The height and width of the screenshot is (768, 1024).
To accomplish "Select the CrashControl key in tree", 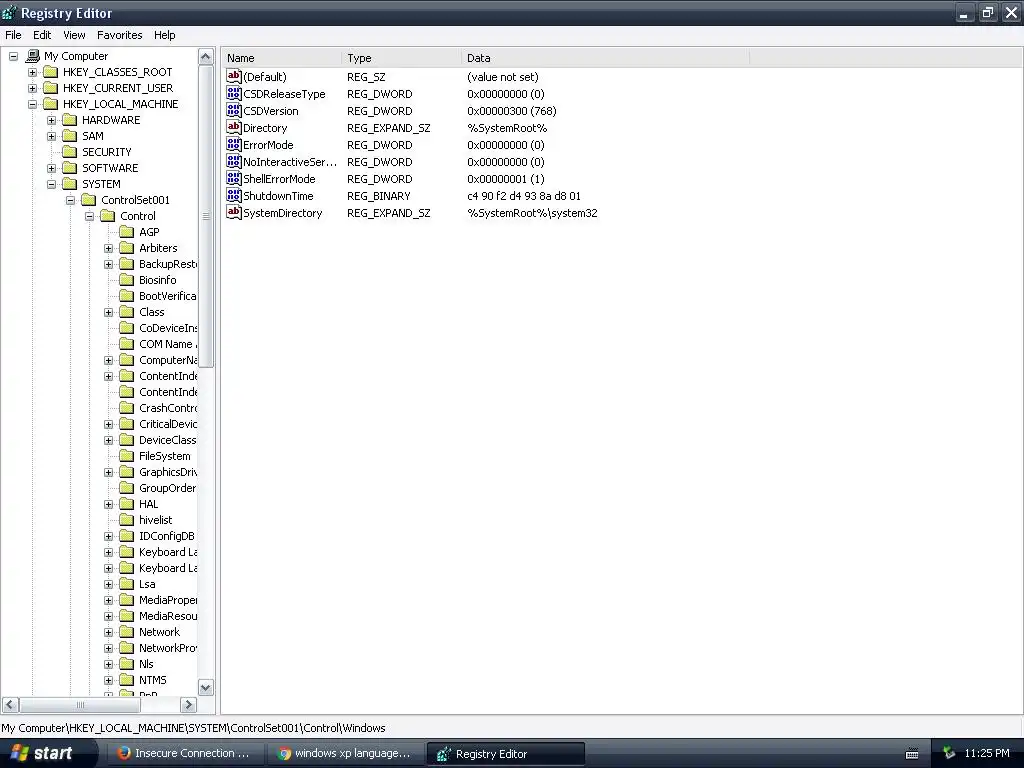I will (x=168, y=408).
